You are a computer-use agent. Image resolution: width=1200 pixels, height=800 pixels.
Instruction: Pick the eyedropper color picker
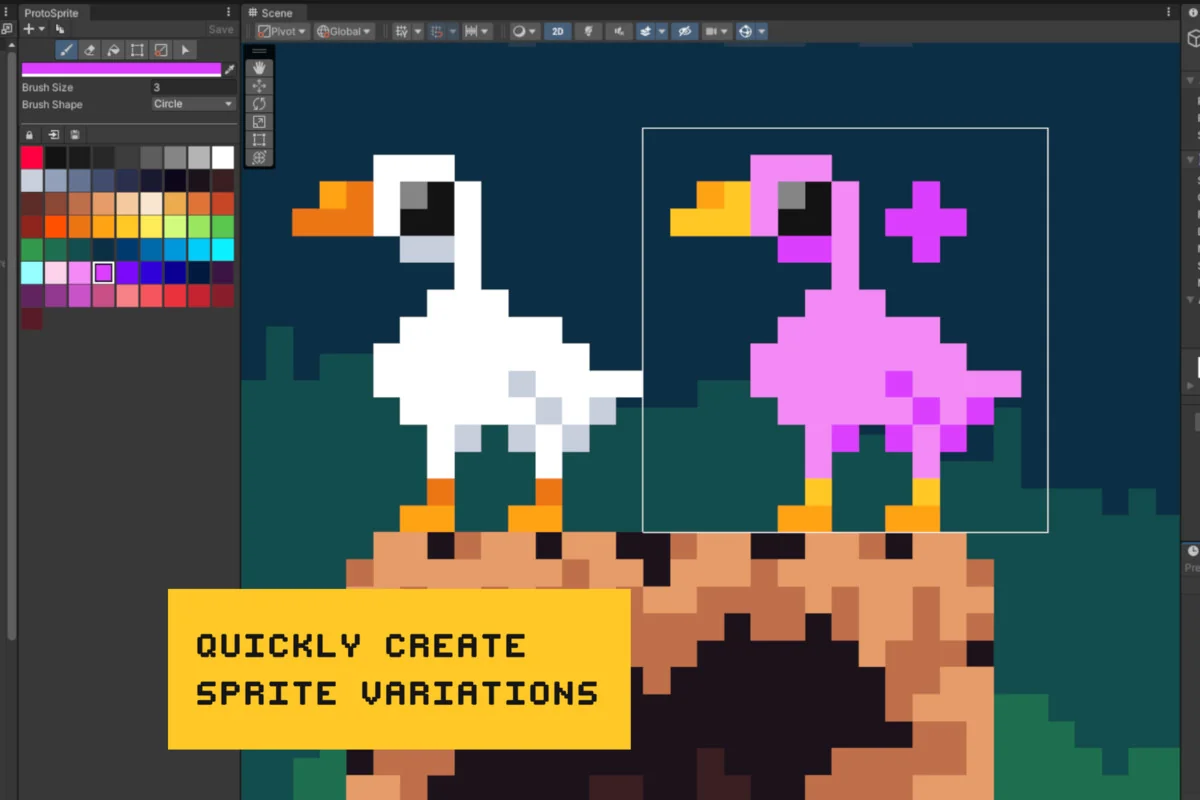230,69
